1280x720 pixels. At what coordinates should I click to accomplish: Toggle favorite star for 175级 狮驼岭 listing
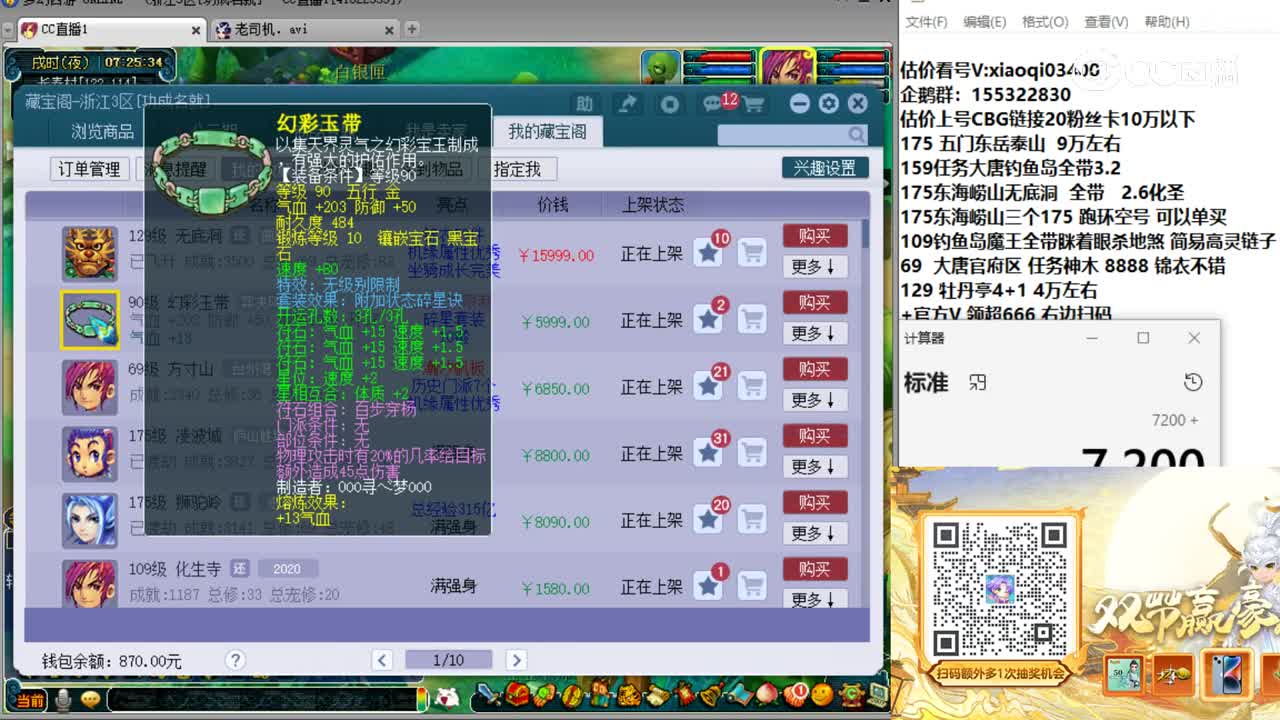pos(708,520)
